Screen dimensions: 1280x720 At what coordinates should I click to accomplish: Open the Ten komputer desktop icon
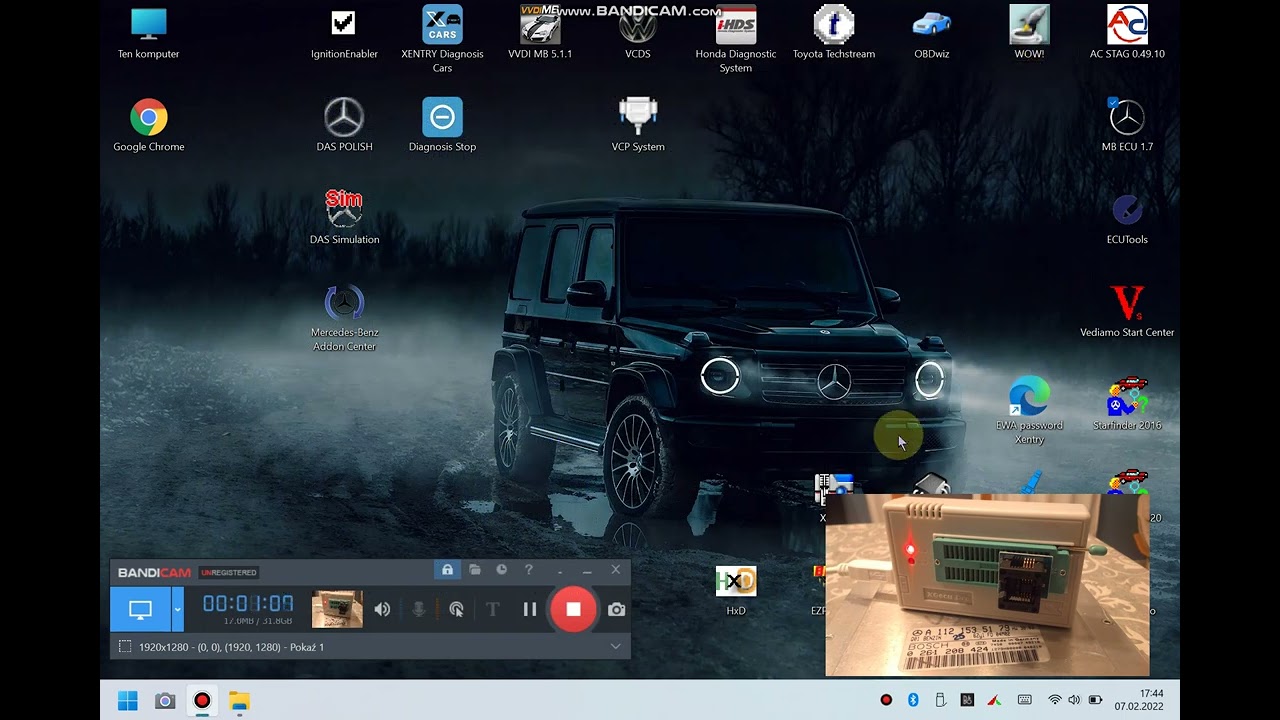149,33
